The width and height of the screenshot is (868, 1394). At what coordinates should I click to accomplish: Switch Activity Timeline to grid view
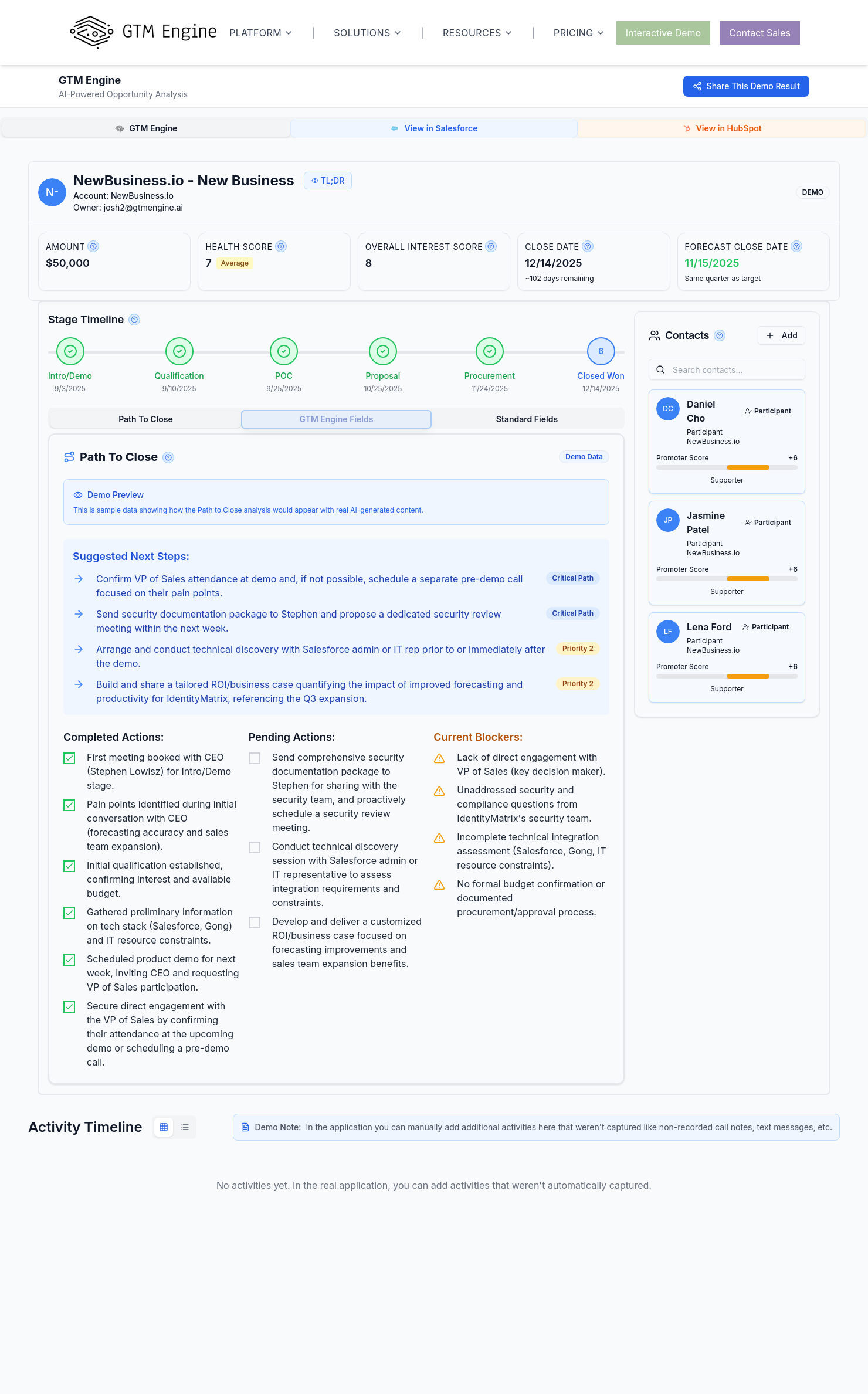pyautogui.click(x=164, y=1127)
